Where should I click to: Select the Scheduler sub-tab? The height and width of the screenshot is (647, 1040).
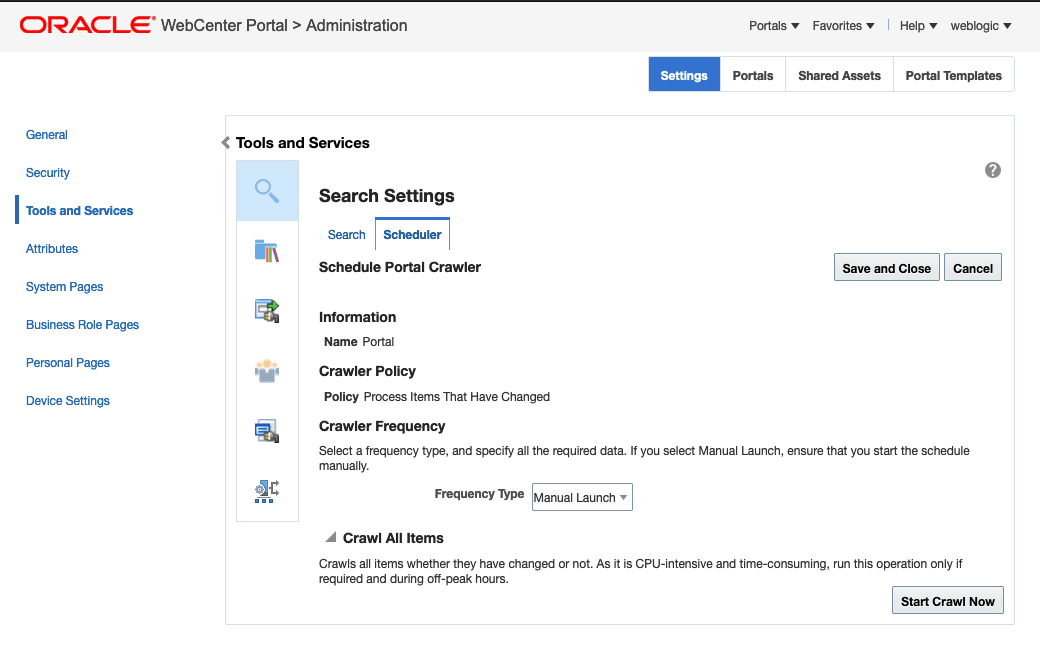point(412,234)
